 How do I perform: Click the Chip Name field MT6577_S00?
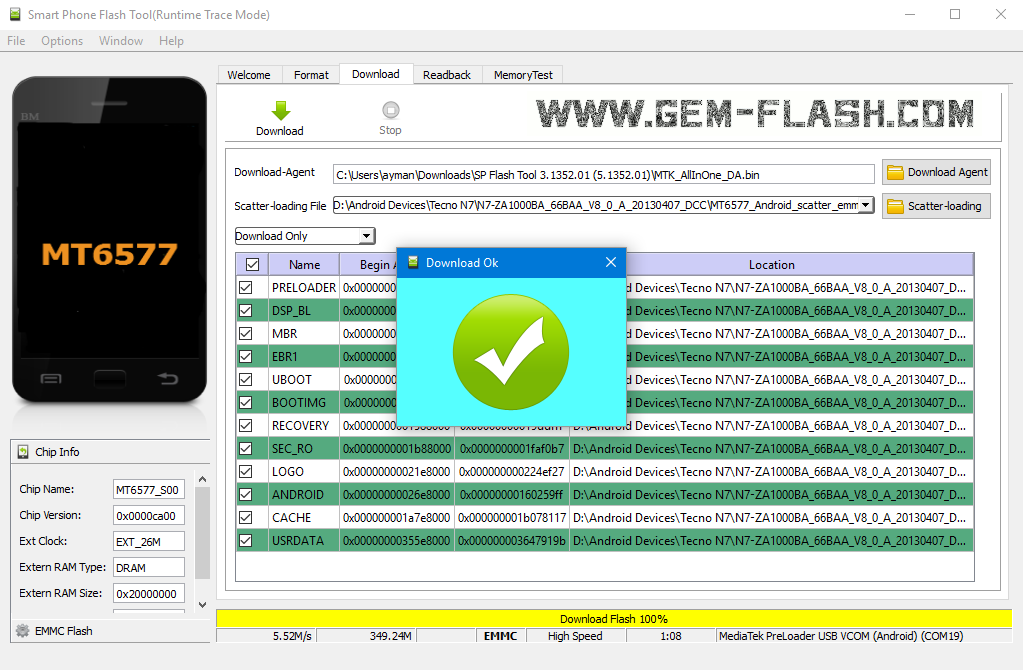click(x=149, y=490)
